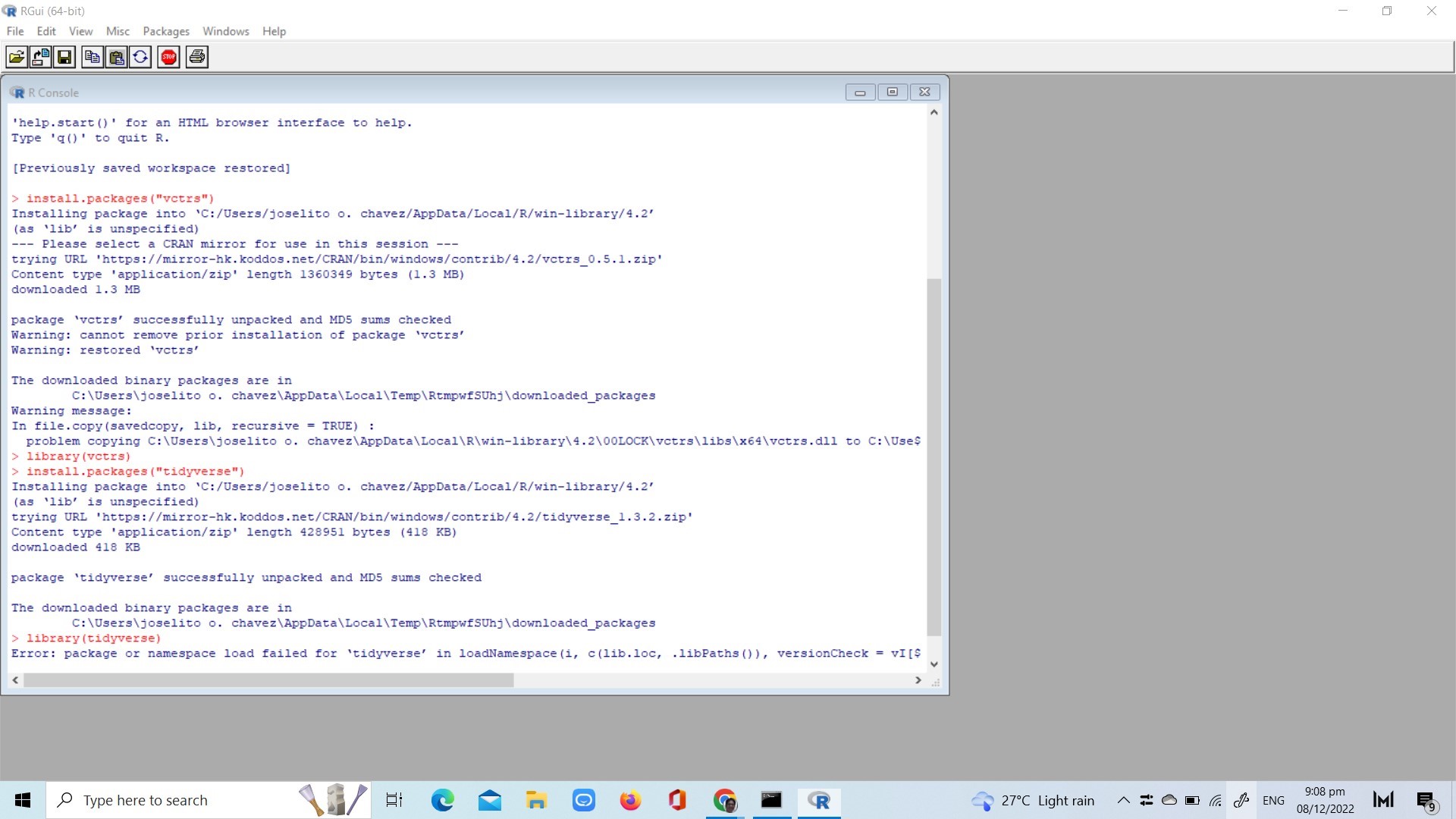Save the workspace with the floppy disk icon

click(x=64, y=57)
